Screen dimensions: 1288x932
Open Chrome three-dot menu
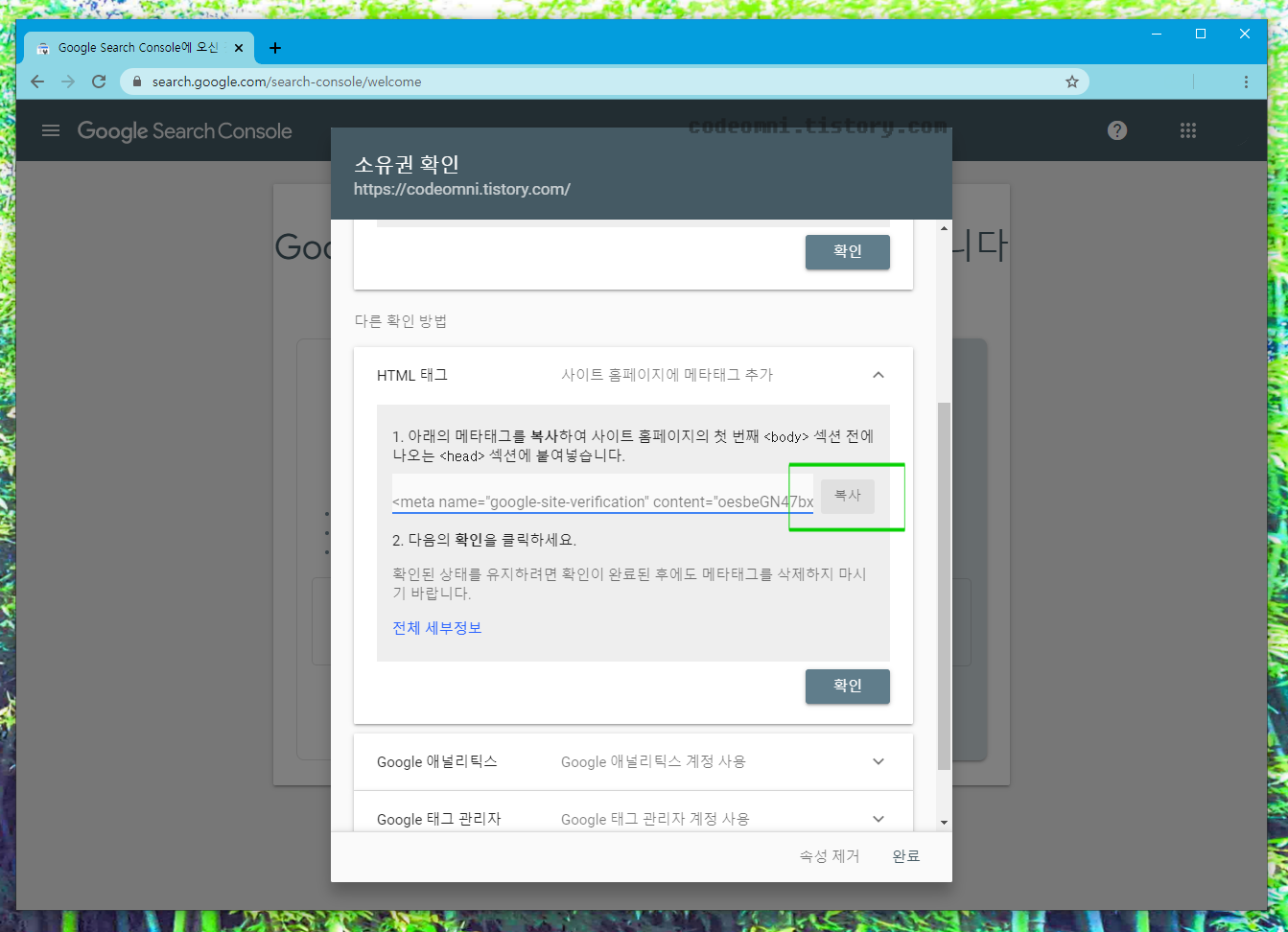click(1246, 82)
